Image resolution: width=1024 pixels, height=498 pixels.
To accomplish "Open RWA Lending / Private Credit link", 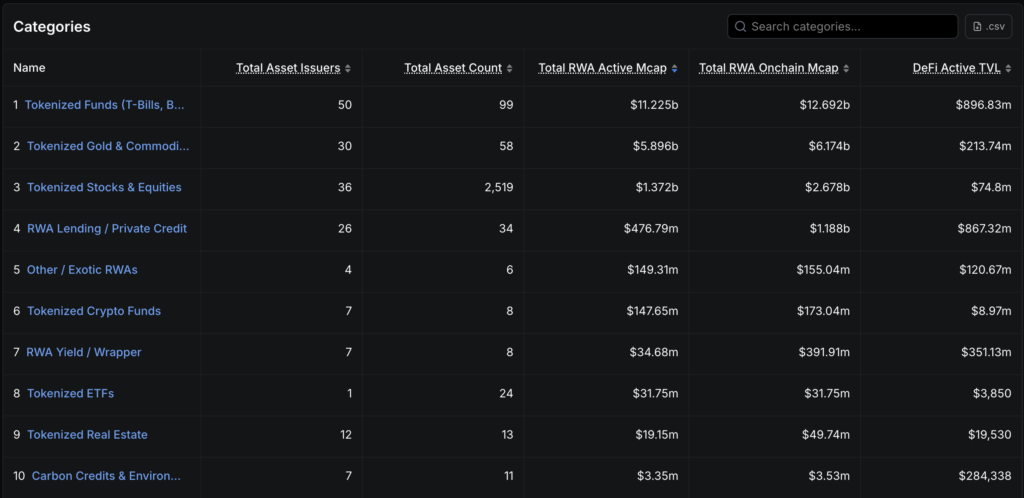I will (107, 229).
